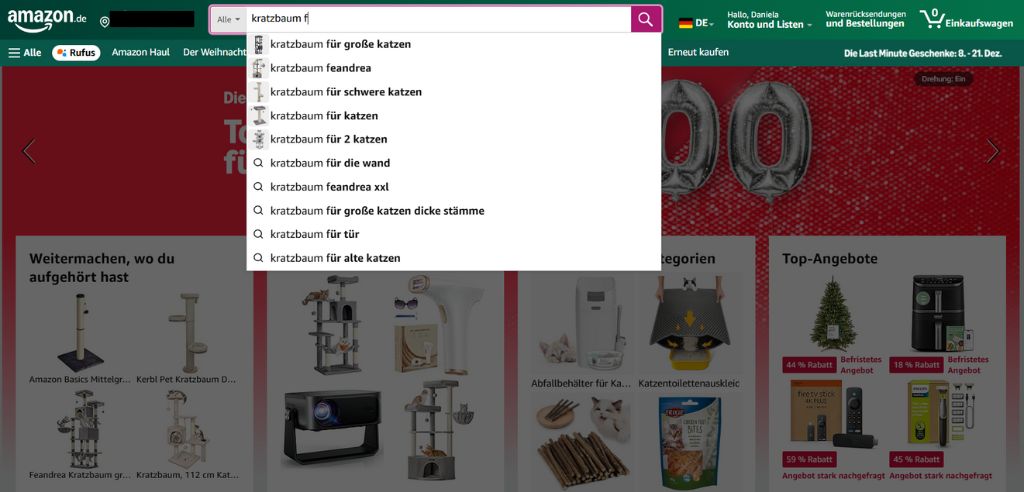Select suggestion 'kratzbaum für tür'
The height and width of the screenshot is (492, 1024).
point(454,234)
